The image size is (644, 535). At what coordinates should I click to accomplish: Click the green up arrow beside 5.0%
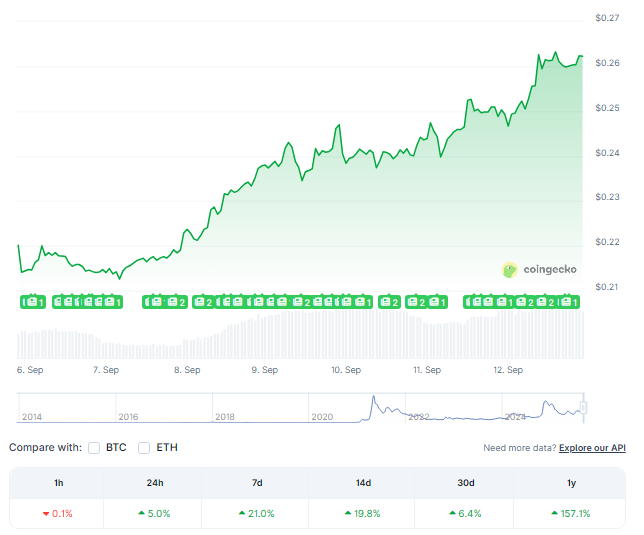point(142,514)
